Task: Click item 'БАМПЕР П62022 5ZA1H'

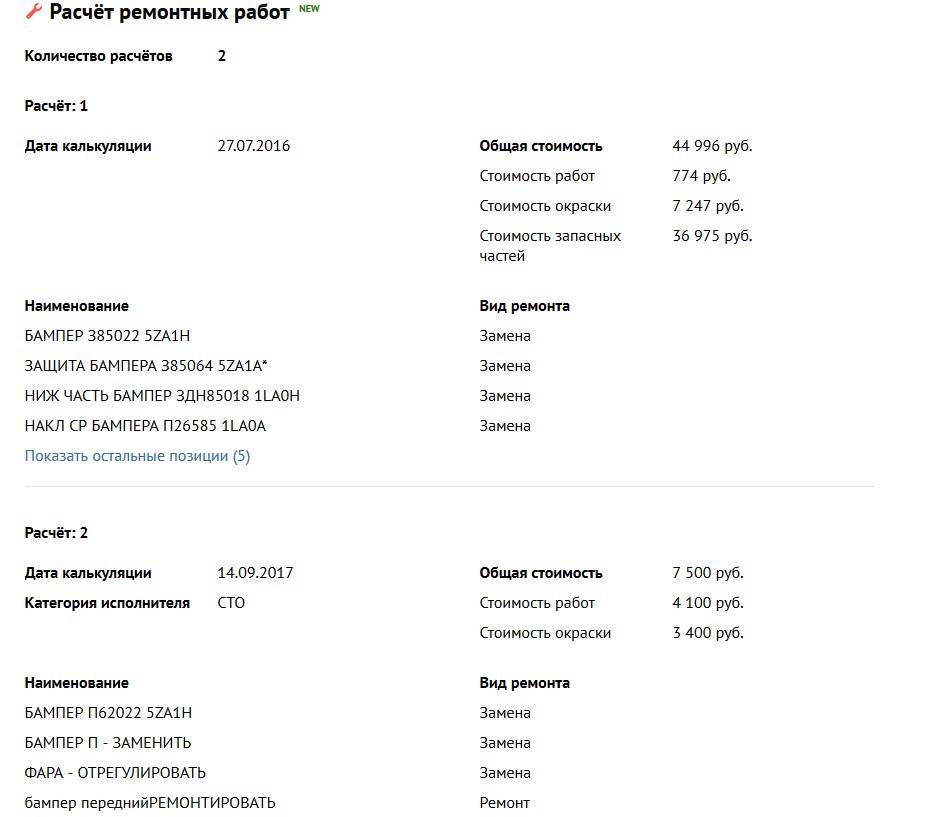Action: 108,713
